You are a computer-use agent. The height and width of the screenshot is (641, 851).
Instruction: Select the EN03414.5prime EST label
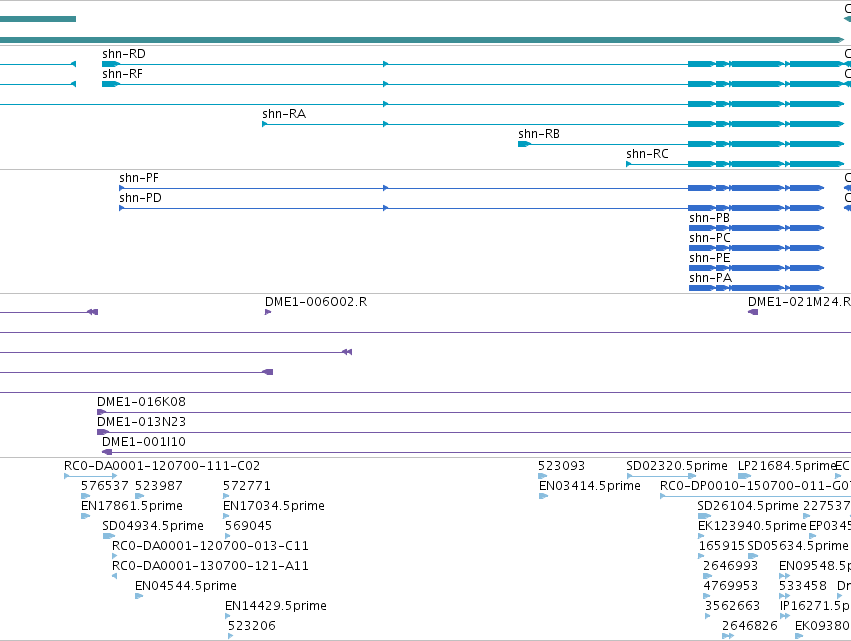589,486
